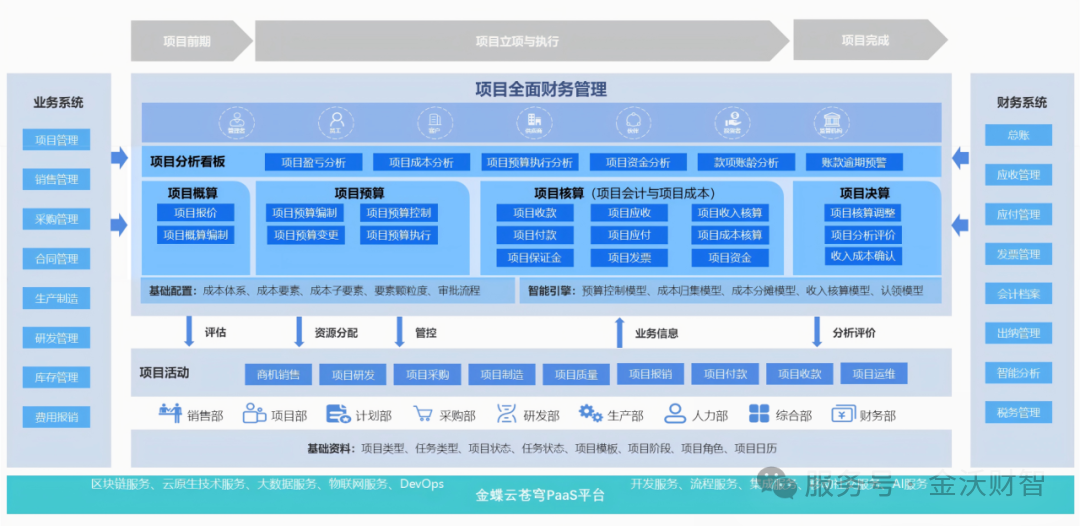Click the 人力部 person icon
Viewport: 1080px width, 526px height.
tap(675, 414)
